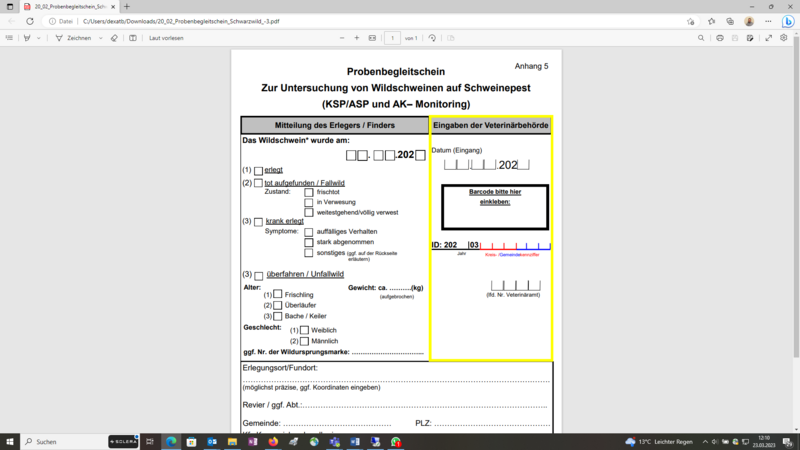Viewport: 800px width, 450px height.
Task: Zoom out with the minus icon
Action: pyautogui.click(x=342, y=38)
